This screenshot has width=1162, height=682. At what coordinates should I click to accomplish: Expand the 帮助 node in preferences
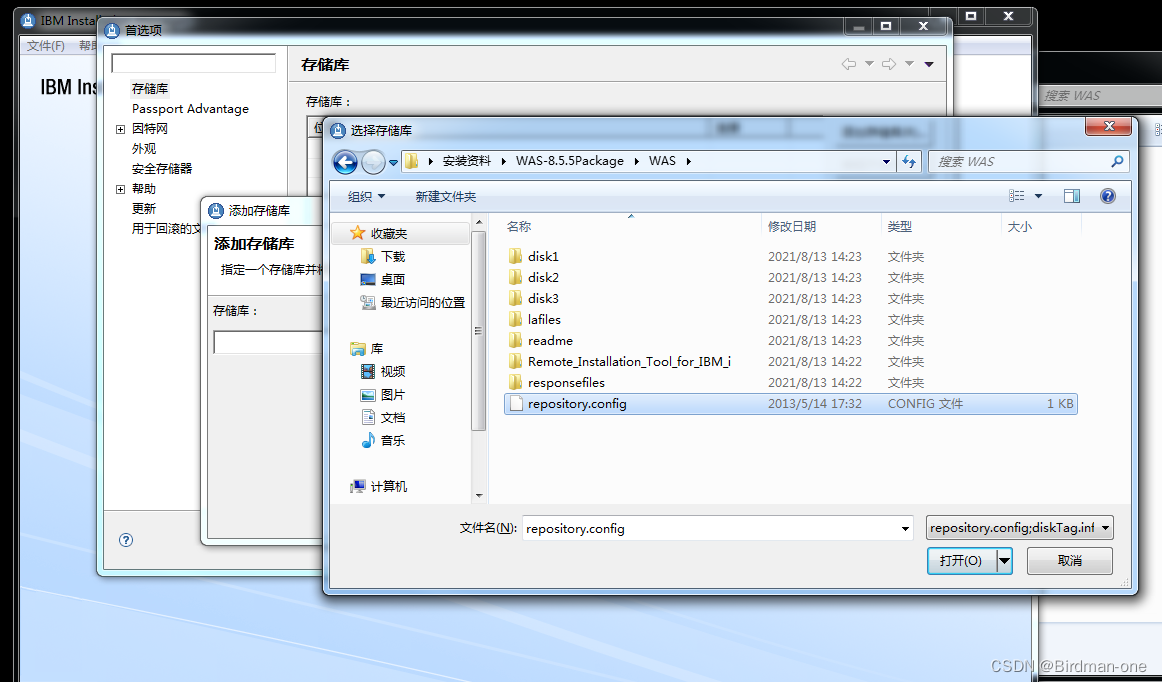point(120,189)
